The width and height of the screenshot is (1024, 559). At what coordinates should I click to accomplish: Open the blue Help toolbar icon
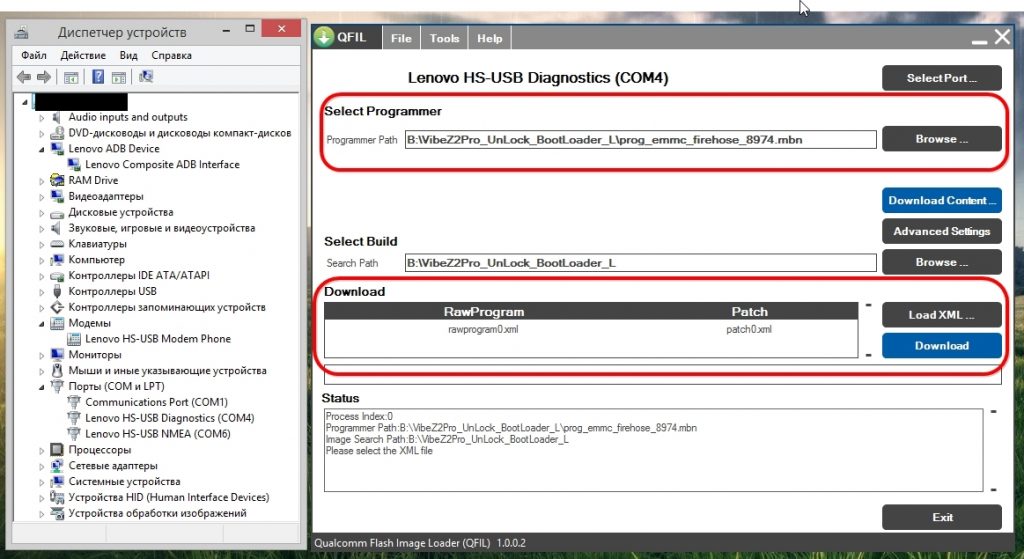pyautogui.click(x=98, y=77)
